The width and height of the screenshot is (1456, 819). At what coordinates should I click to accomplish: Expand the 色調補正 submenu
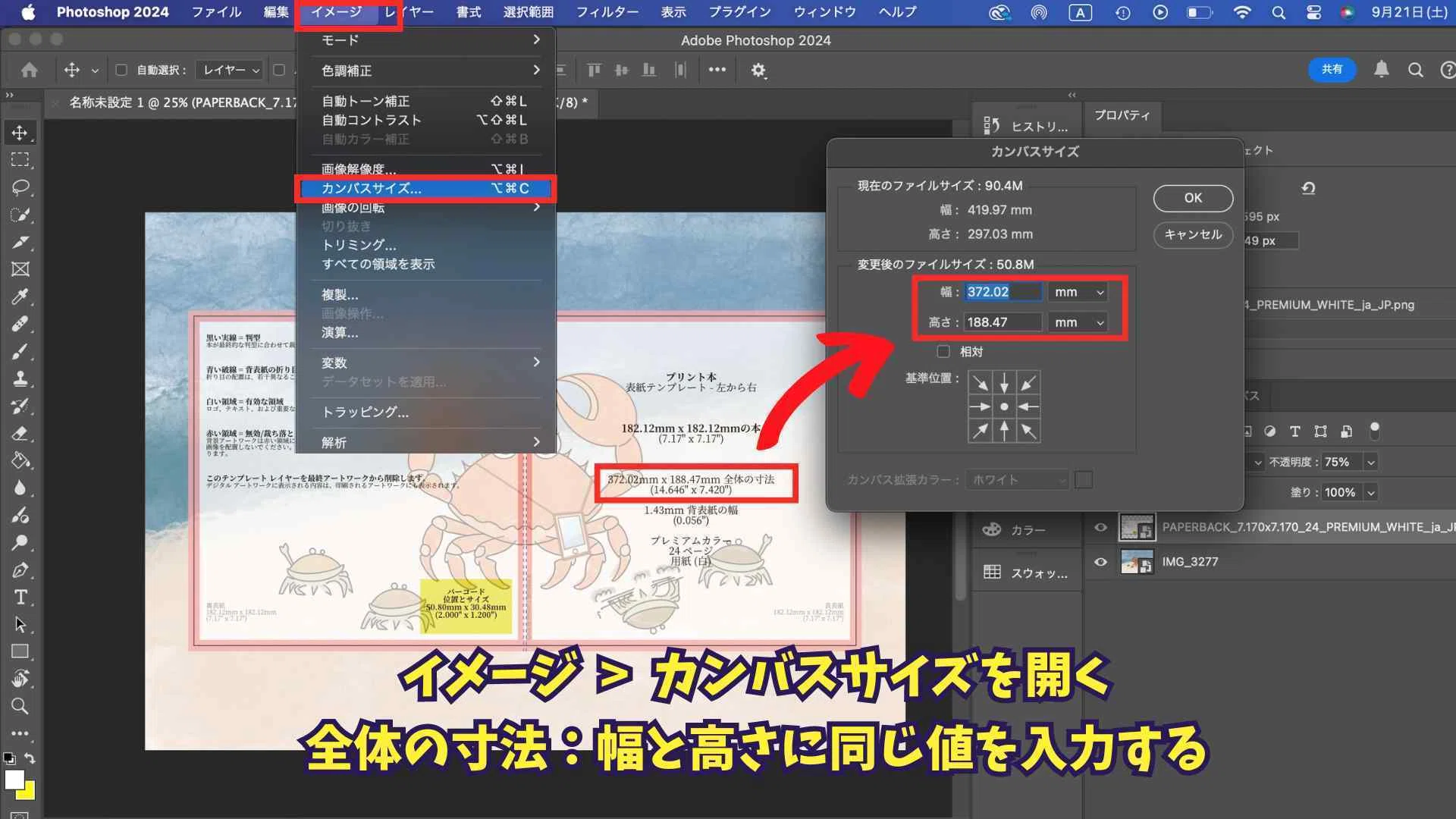[x=427, y=71]
